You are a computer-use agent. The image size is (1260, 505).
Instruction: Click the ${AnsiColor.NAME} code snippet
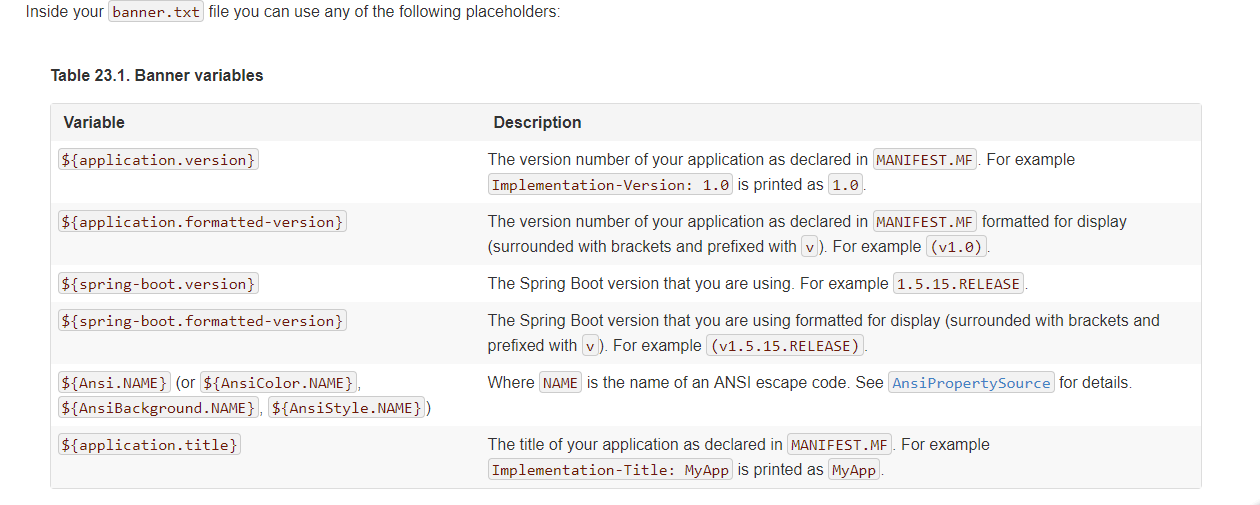[279, 383]
